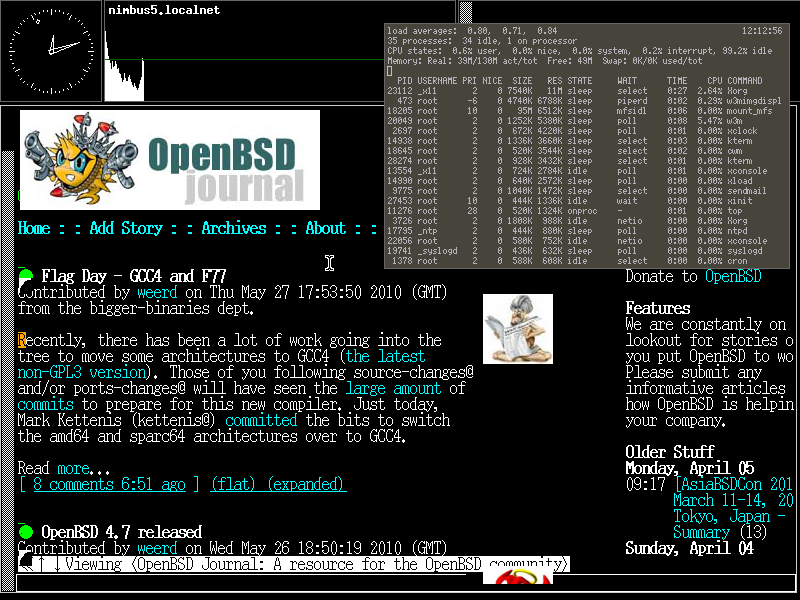
Task: Click the back arrow in w3m status line
Action: coord(27,565)
